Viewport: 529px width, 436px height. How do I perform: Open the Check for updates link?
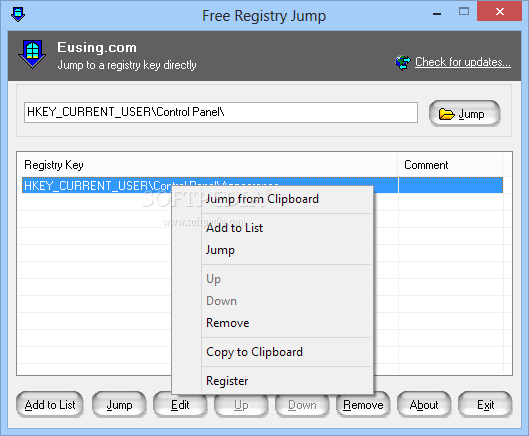pos(463,62)
